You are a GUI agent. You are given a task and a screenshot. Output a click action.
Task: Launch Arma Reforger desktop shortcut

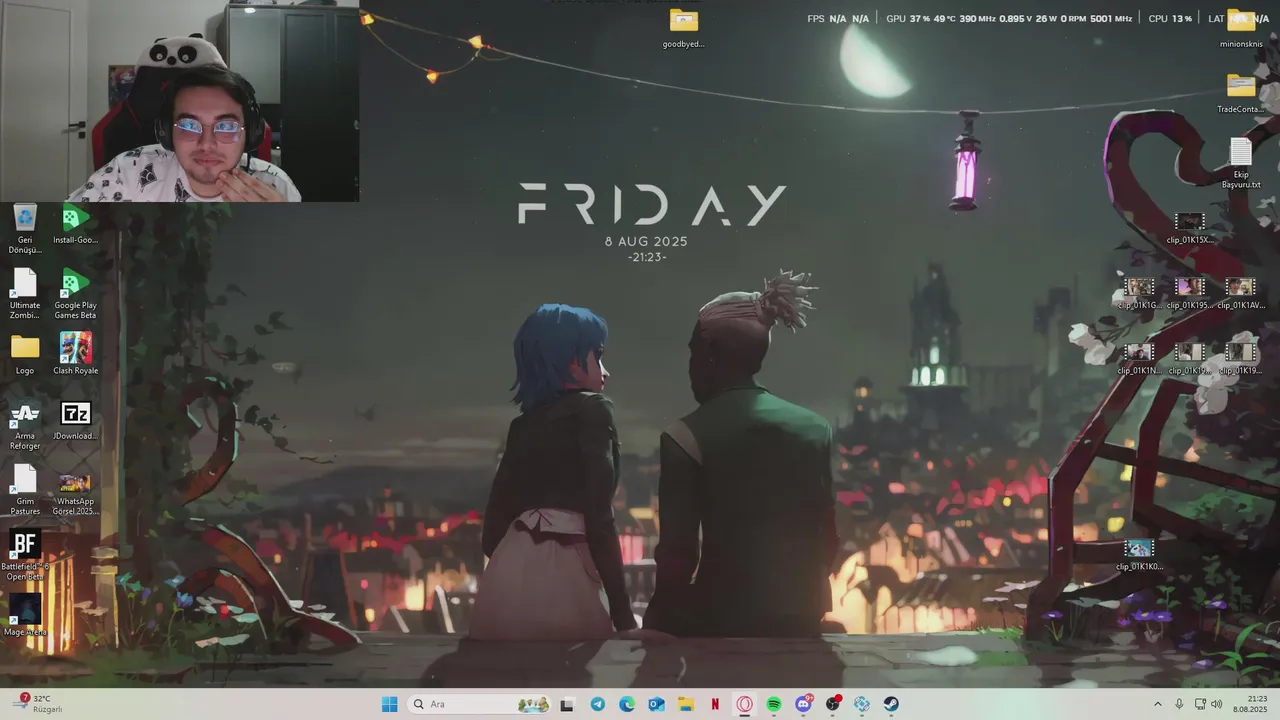click(25, 426)
